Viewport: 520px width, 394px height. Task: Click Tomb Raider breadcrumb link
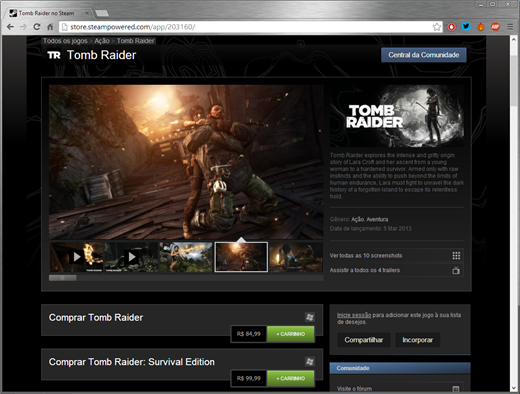point(135,41)
